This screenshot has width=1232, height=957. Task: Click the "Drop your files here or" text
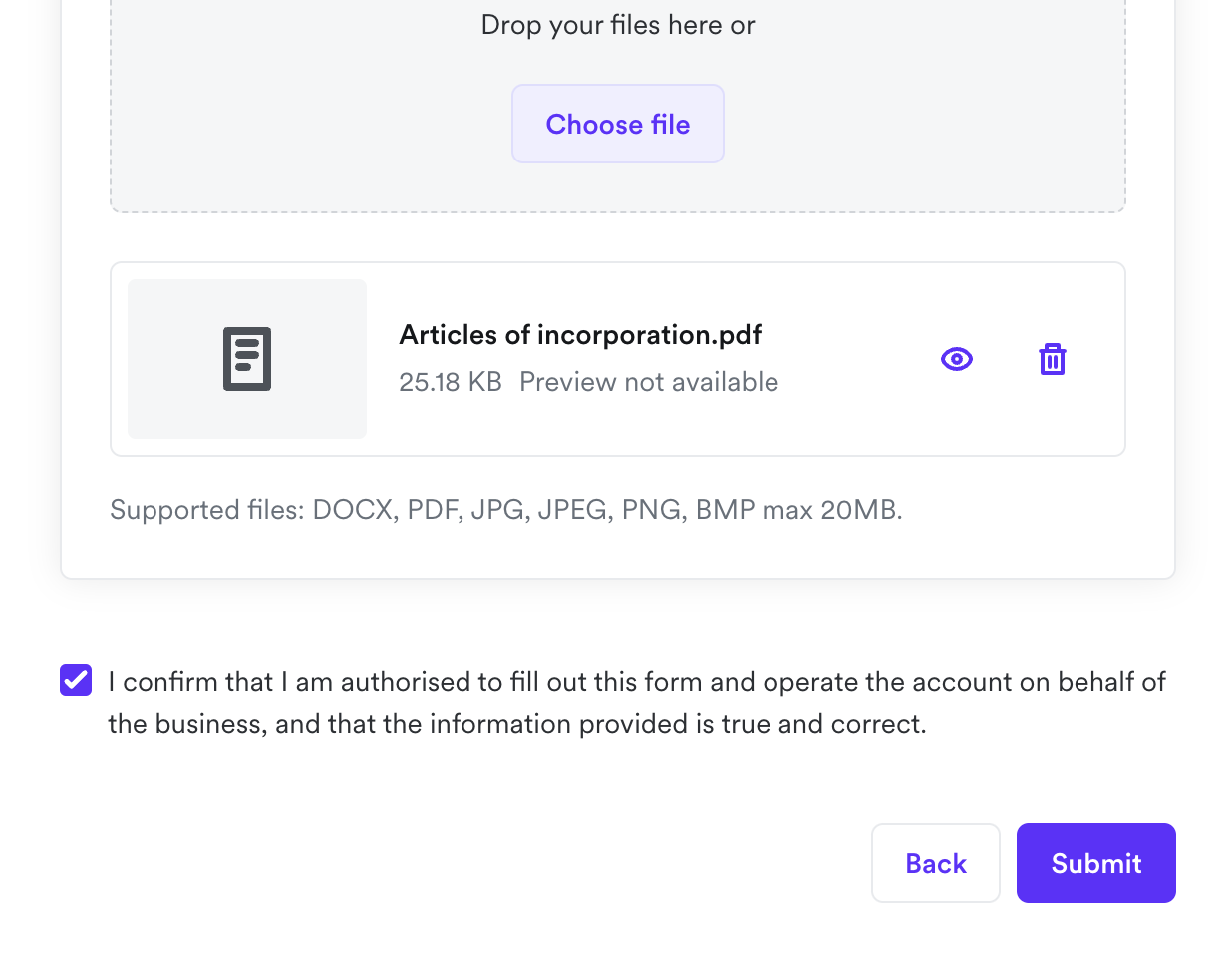618,25
